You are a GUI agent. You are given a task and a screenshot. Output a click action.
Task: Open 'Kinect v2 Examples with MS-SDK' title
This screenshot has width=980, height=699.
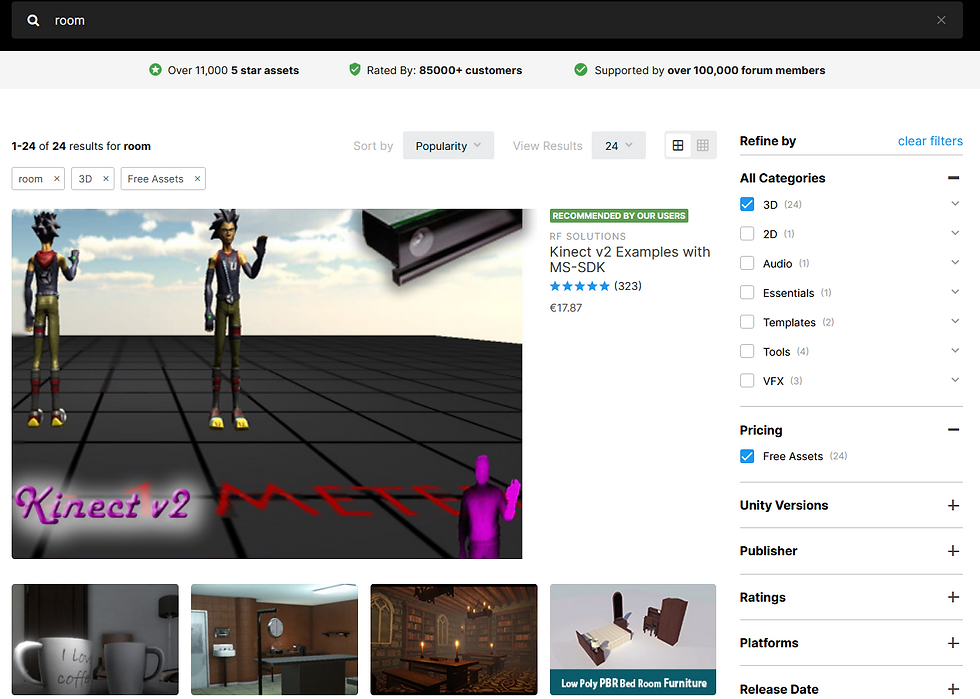630,259
